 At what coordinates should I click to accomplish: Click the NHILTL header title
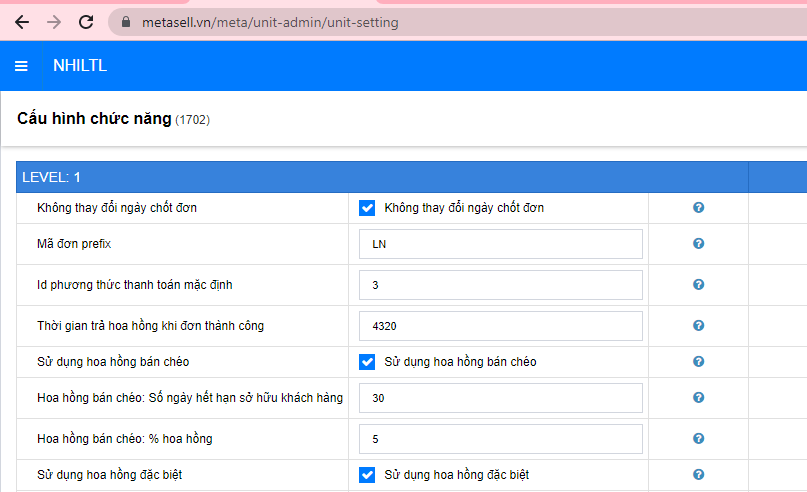click(80, 67)
